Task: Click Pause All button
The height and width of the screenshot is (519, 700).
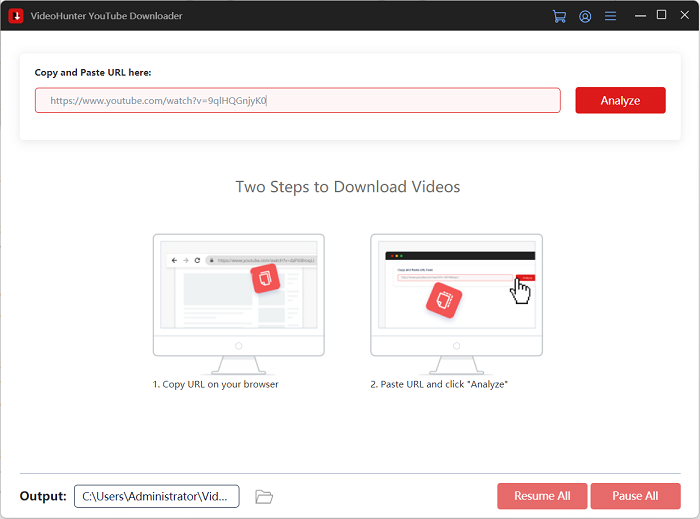Action: pos(635,496)
